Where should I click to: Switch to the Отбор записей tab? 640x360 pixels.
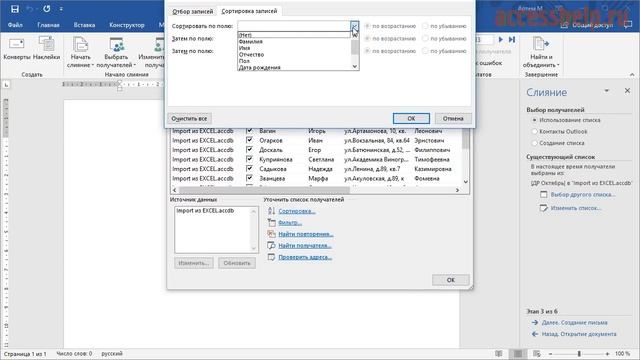click(193, 11)
